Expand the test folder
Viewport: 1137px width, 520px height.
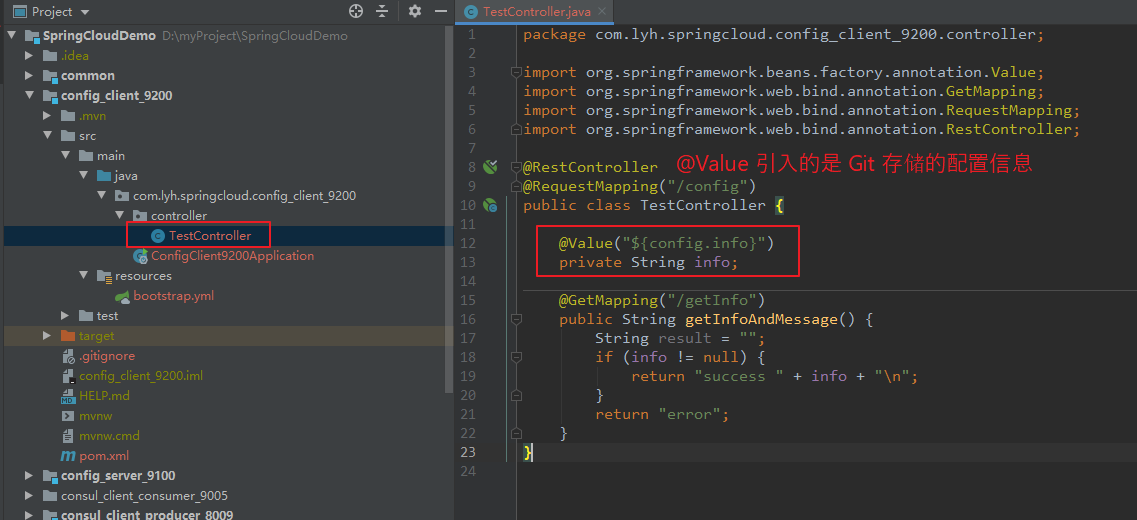[x=65, y=316]
